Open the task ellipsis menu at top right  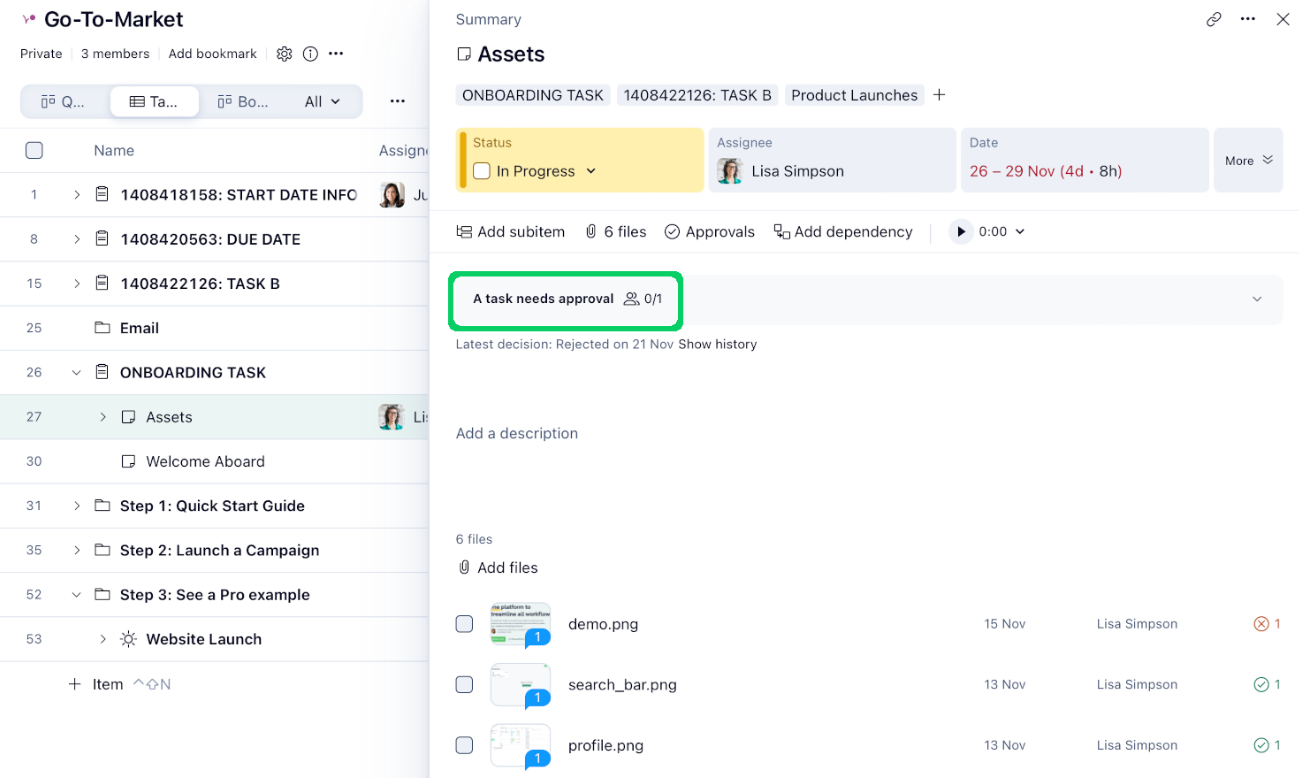(x=1247, y=19)
